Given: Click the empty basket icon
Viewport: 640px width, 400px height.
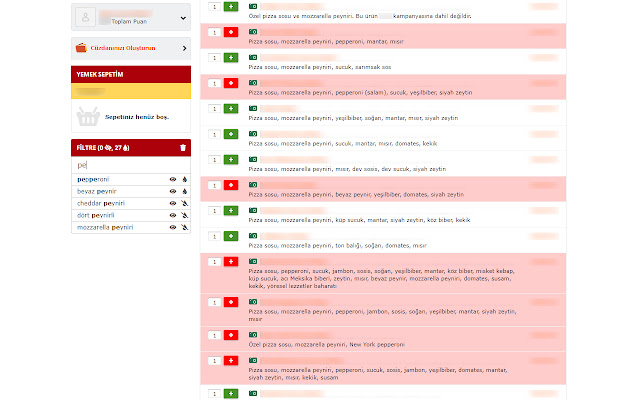Looking at the screenshot, I should (x=88, y=116).
